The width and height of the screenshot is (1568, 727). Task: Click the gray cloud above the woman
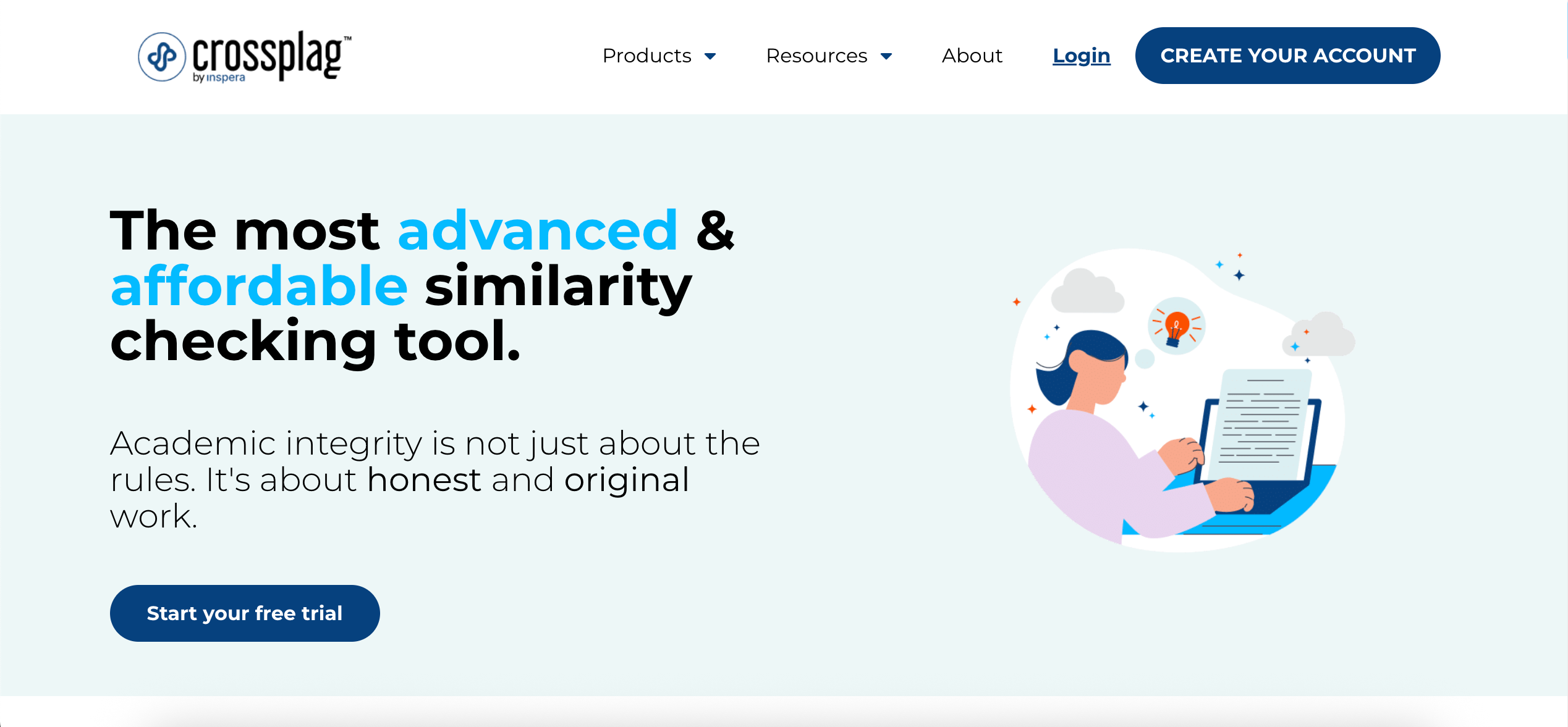pos(1086,292)
